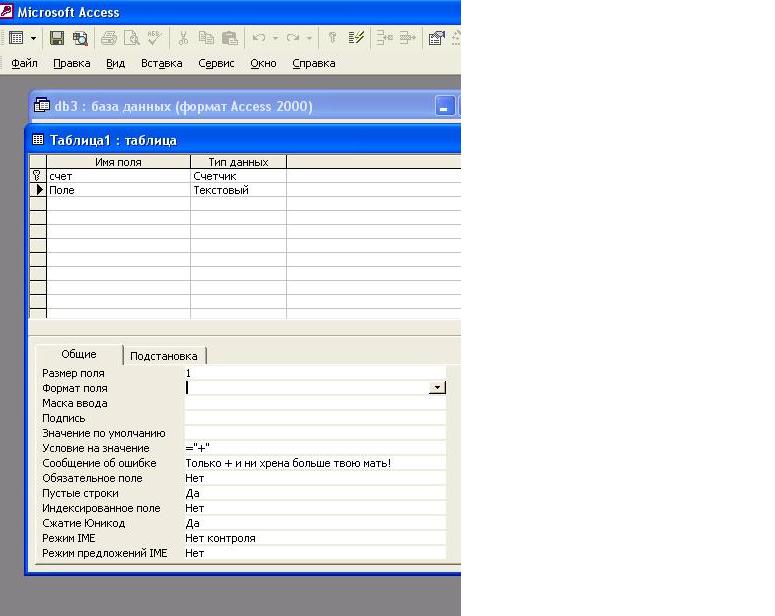Screen dimensions: 775x616
Task: Click the Сообщение об ошибке field
Action: tap(315, 463)
